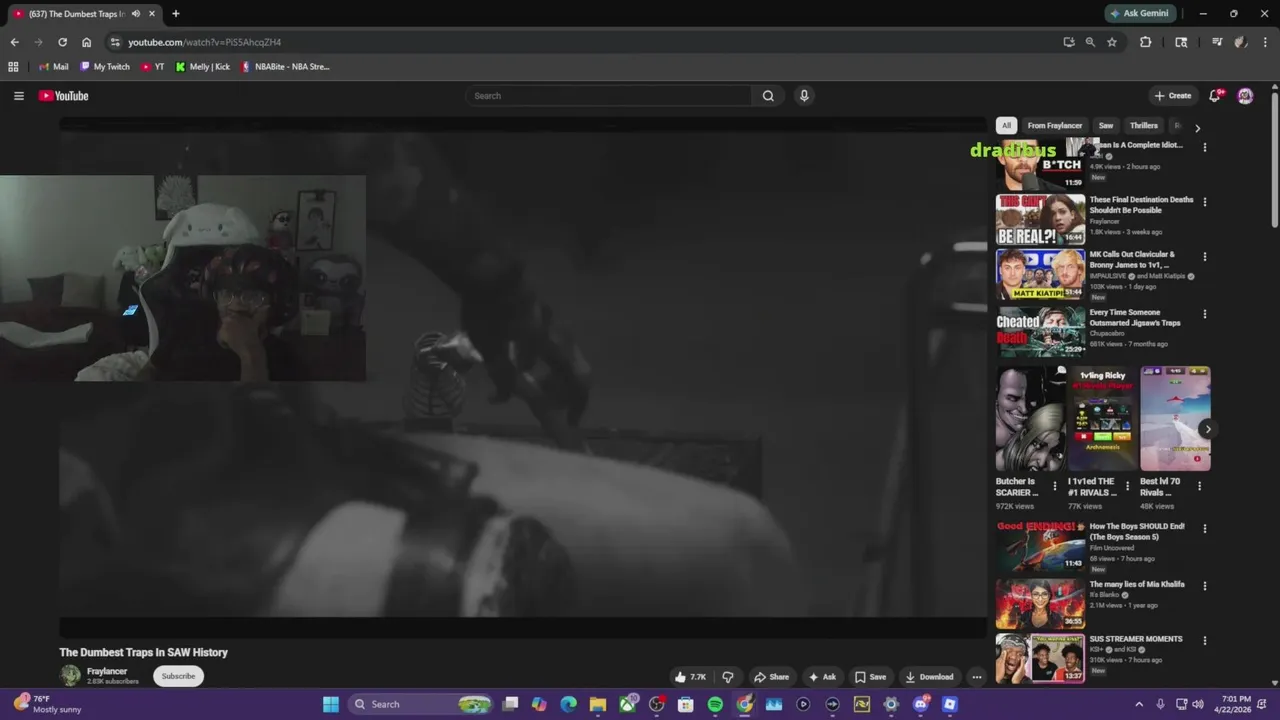This screenshot has height=720, width=1280.
Task: Start voice search with microphone icon
Action: coord(804,96)
